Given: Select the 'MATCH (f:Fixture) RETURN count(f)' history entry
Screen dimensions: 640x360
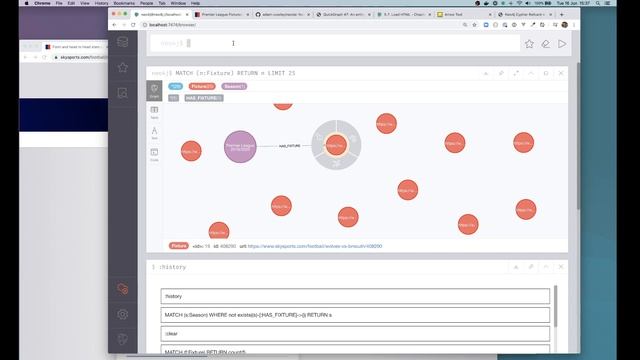Looking at the screenshot, I should click(355, 350).
